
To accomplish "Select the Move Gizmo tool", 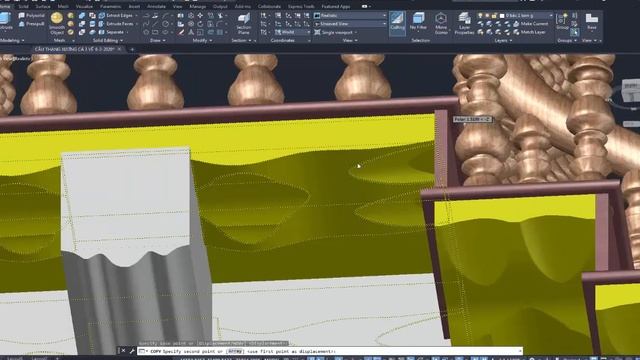I will [x=441, y=24].
